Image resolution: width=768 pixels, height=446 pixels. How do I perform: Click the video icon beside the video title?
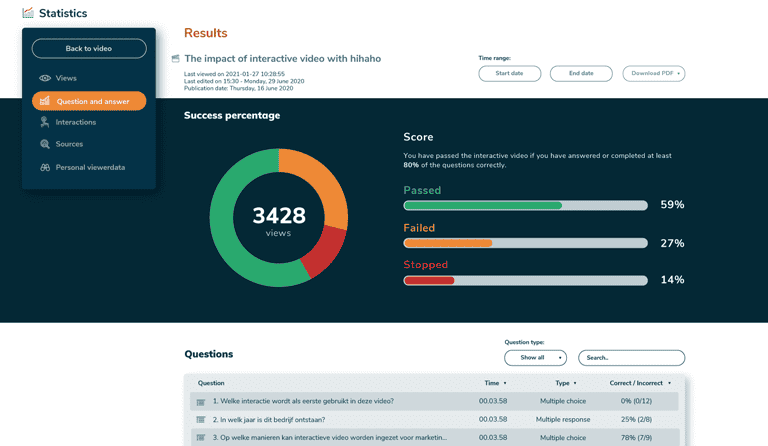176,59
